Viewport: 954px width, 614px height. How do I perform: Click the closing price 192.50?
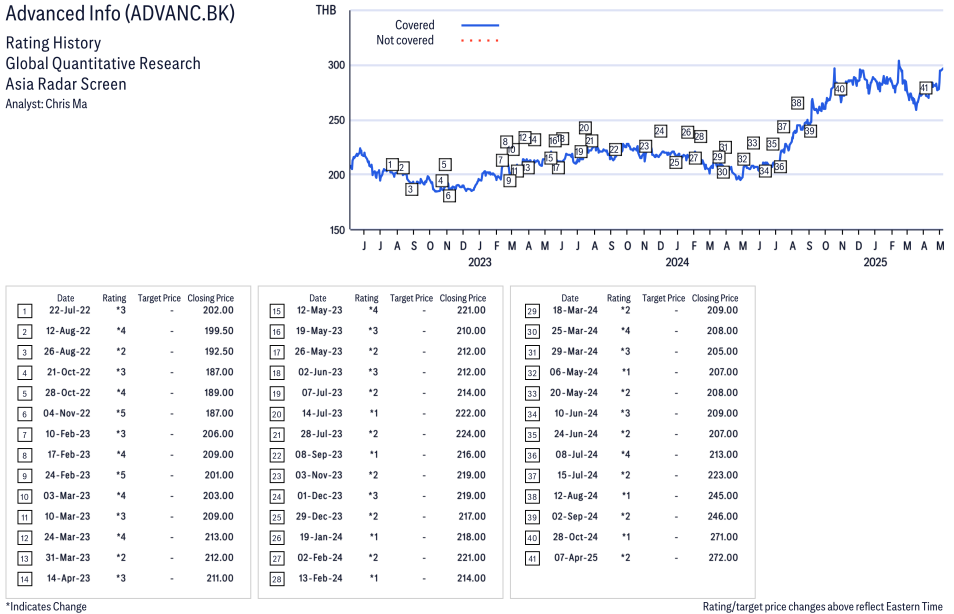click(219, 352)
